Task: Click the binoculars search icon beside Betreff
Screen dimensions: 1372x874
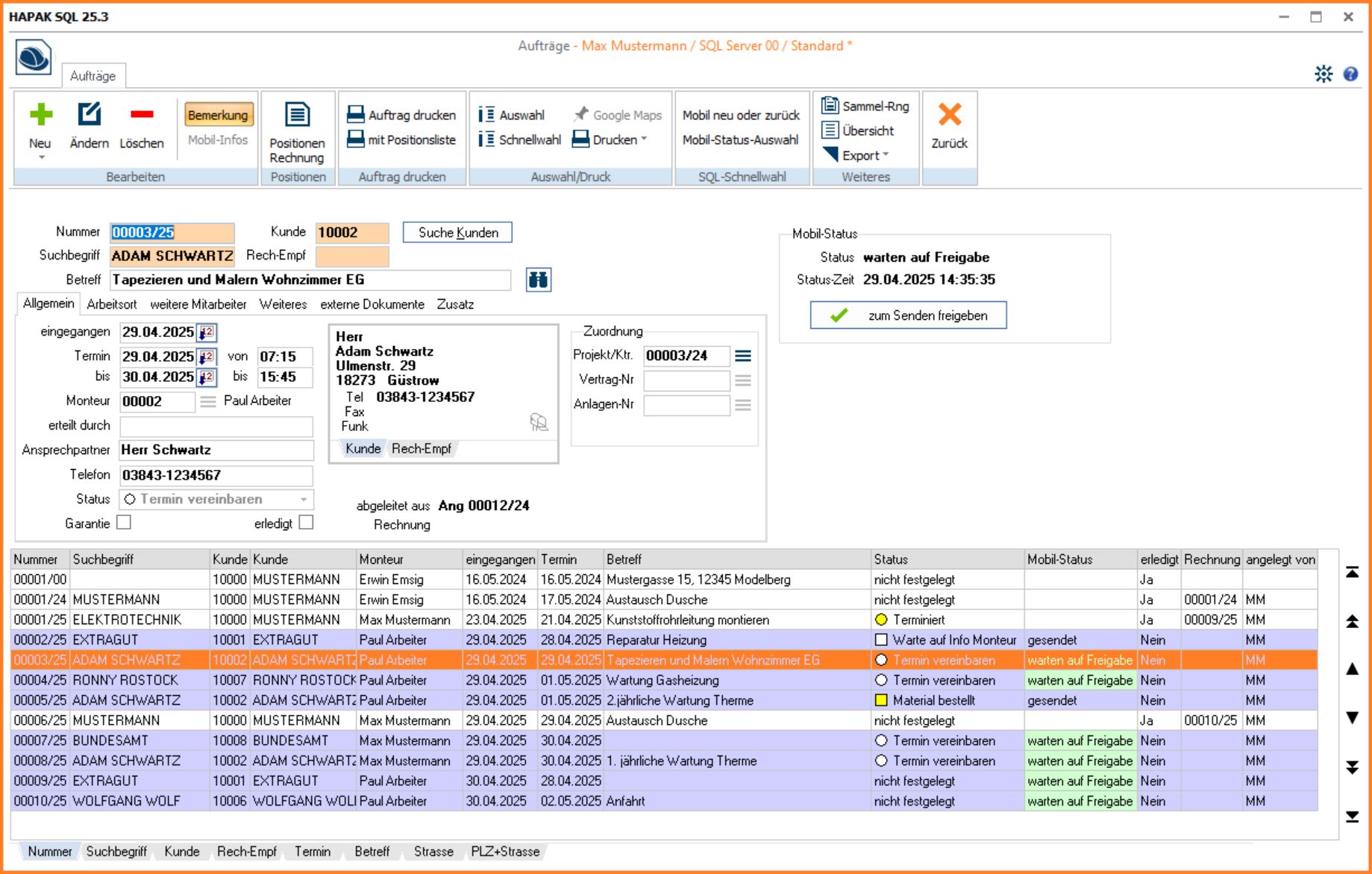Action: point(538,280)
